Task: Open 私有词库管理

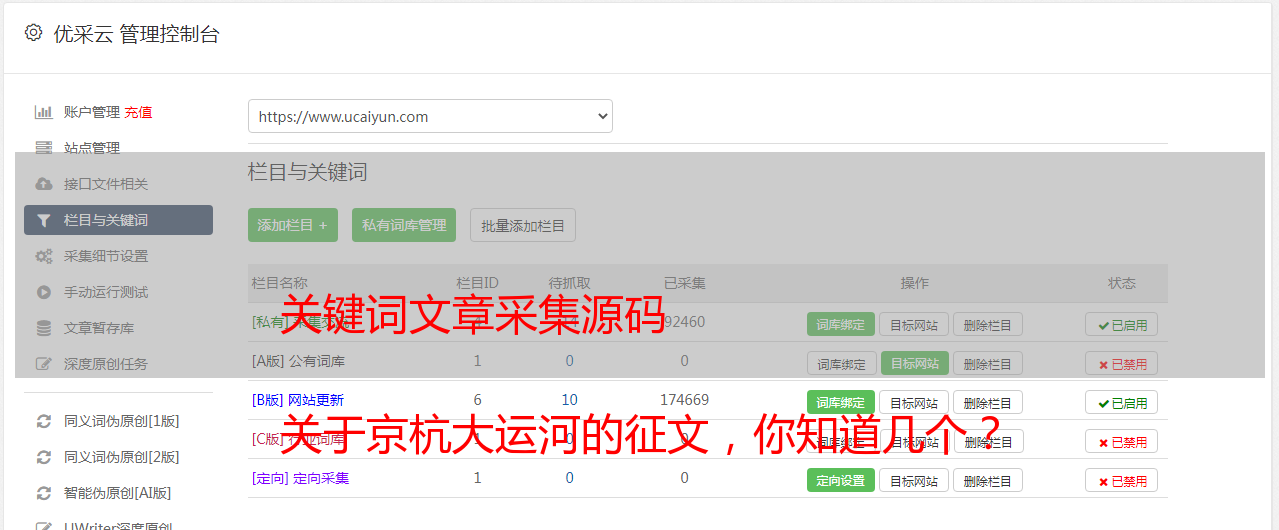Action: (404, 225)
